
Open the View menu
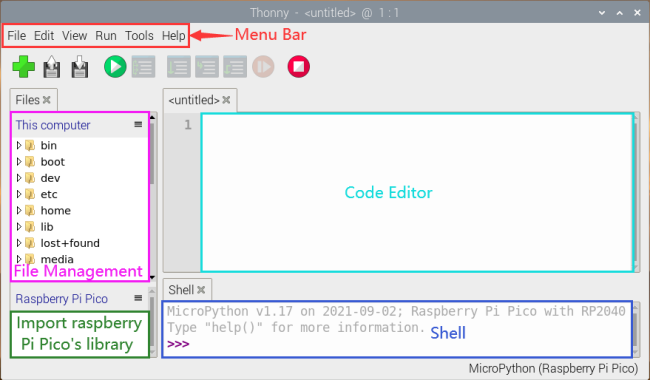[x=75, y=36]
